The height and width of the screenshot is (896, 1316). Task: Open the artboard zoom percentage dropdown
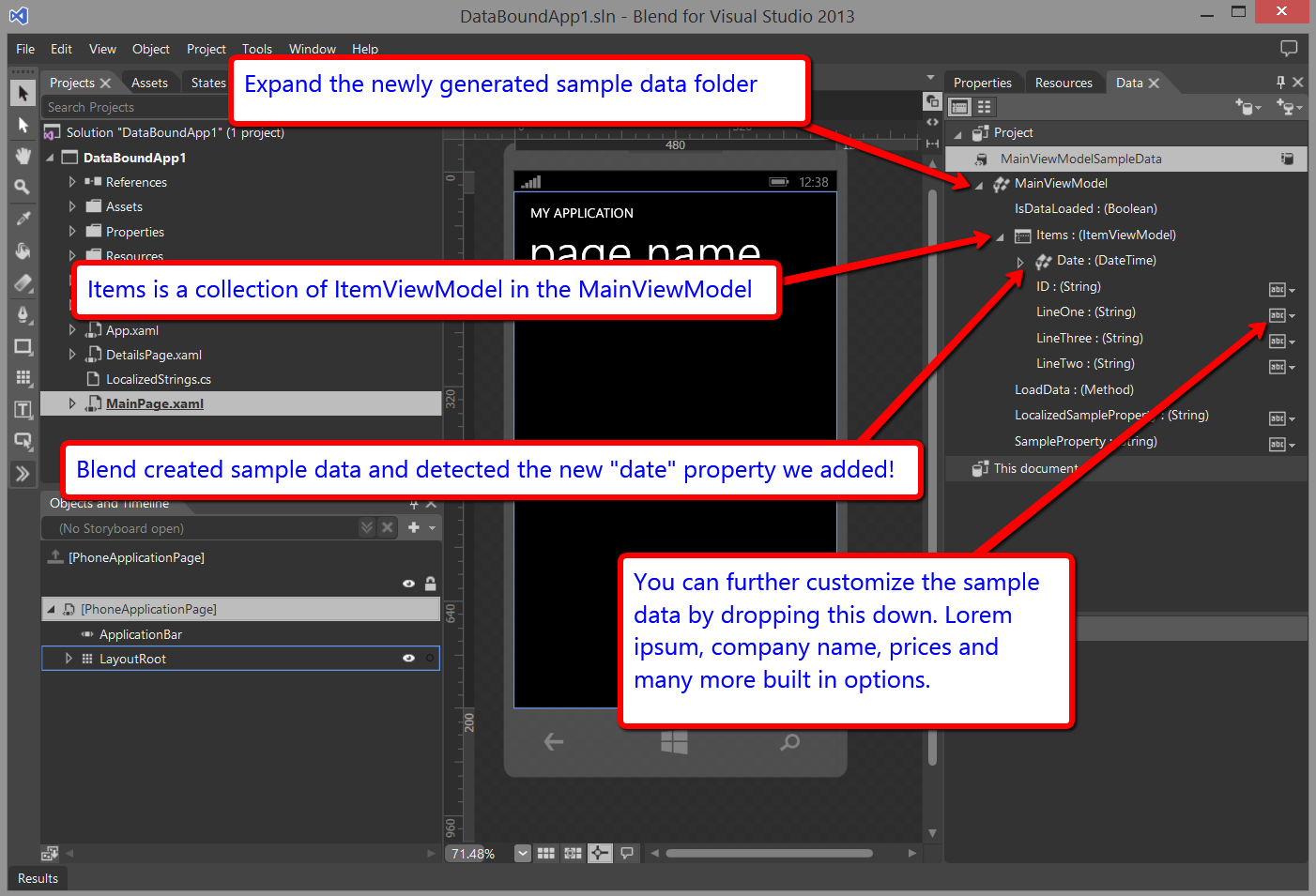523,853
